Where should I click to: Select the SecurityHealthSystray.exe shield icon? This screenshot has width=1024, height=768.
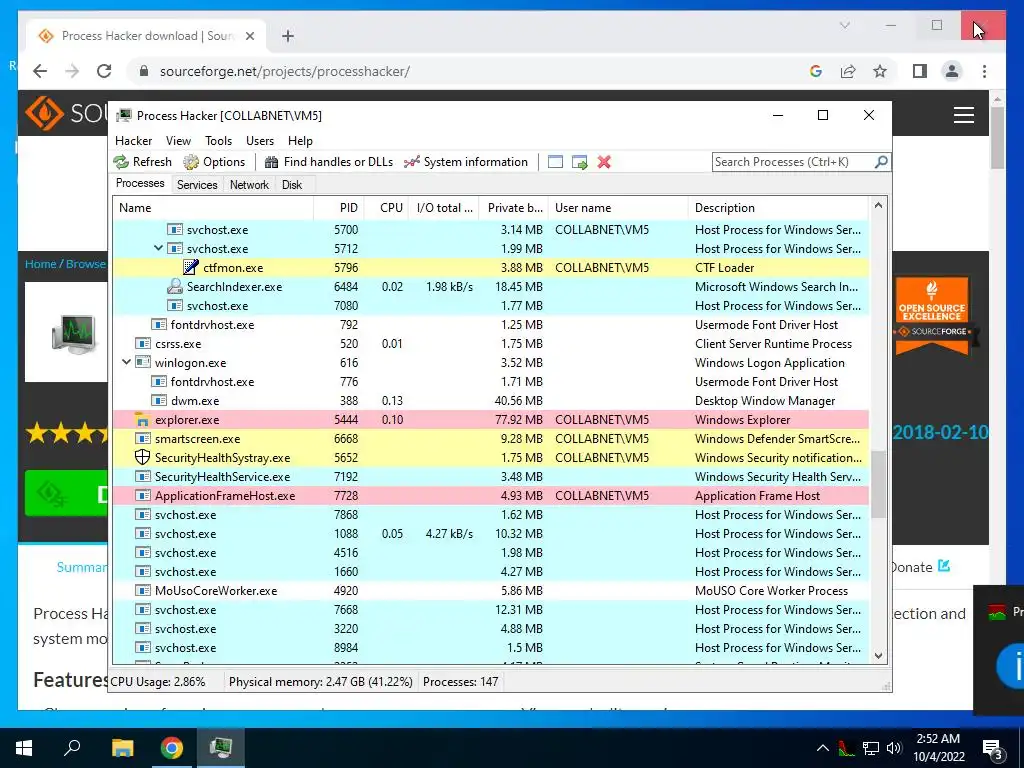(x=142, y=457)
